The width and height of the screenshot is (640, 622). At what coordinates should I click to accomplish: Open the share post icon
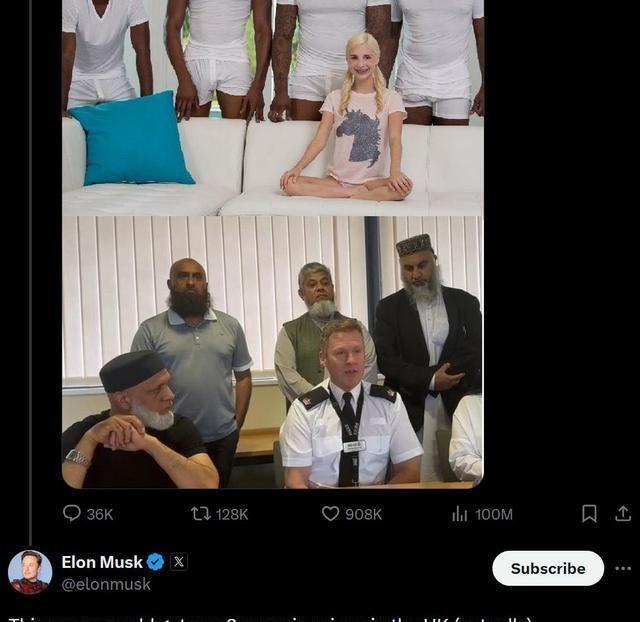[623, 513]
